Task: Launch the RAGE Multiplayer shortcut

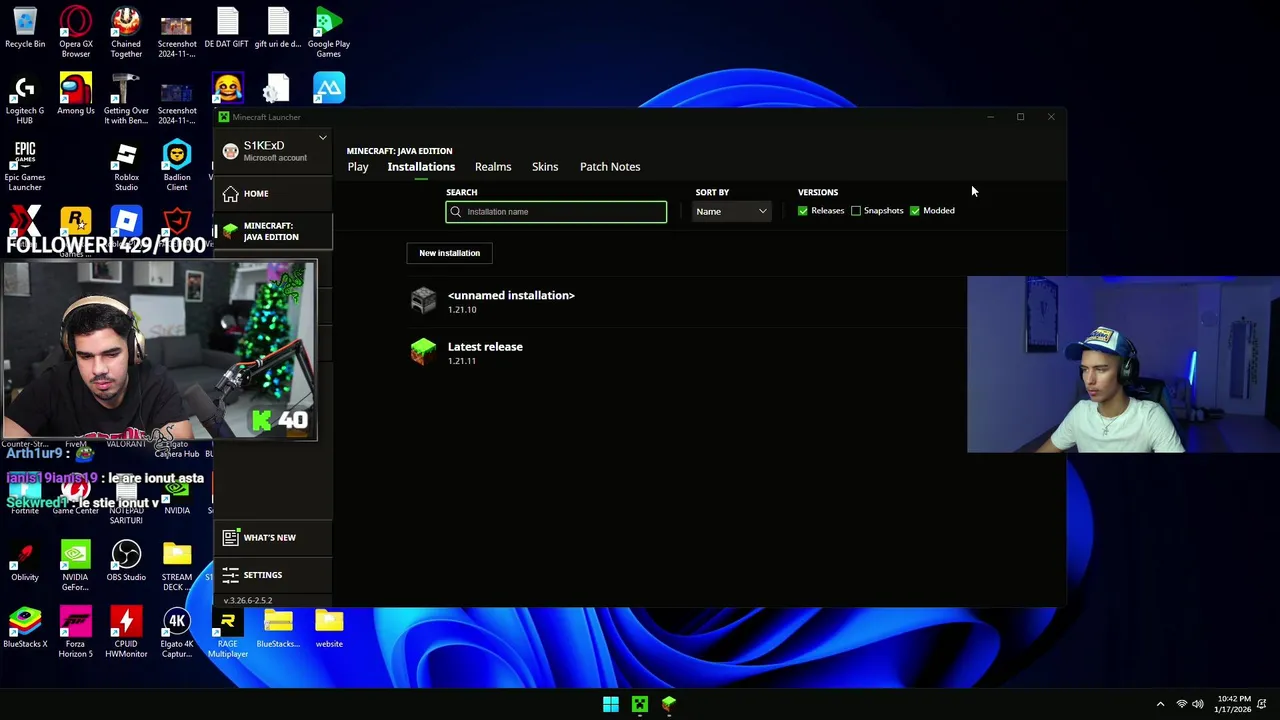Action: 227,632
